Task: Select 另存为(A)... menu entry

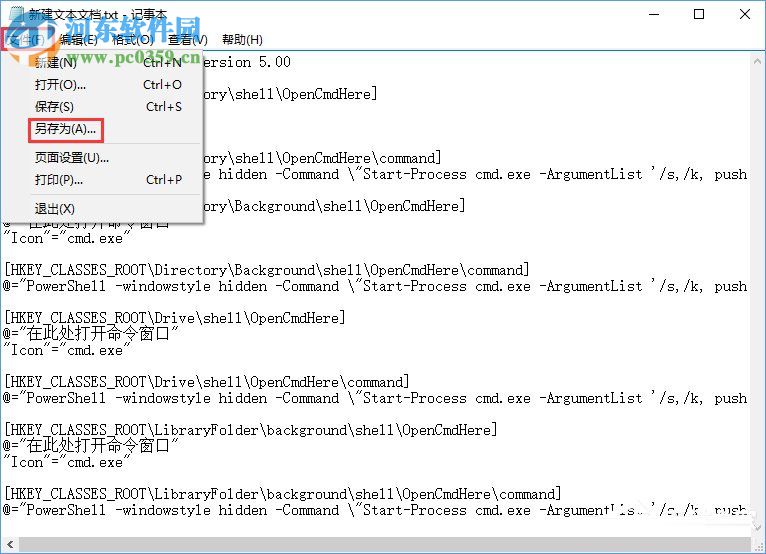Action: click(66, 129)
